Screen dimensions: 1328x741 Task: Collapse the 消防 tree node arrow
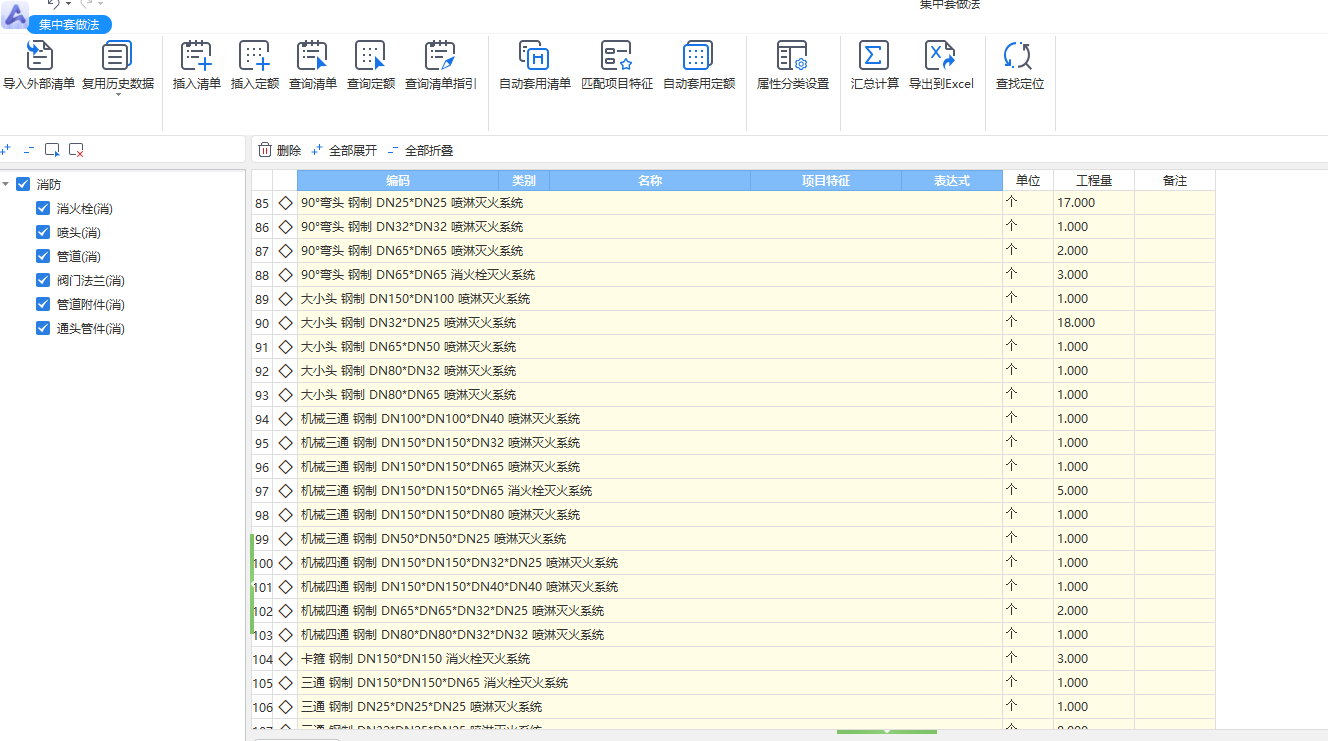pyautogui.click(x=6, y=185)
